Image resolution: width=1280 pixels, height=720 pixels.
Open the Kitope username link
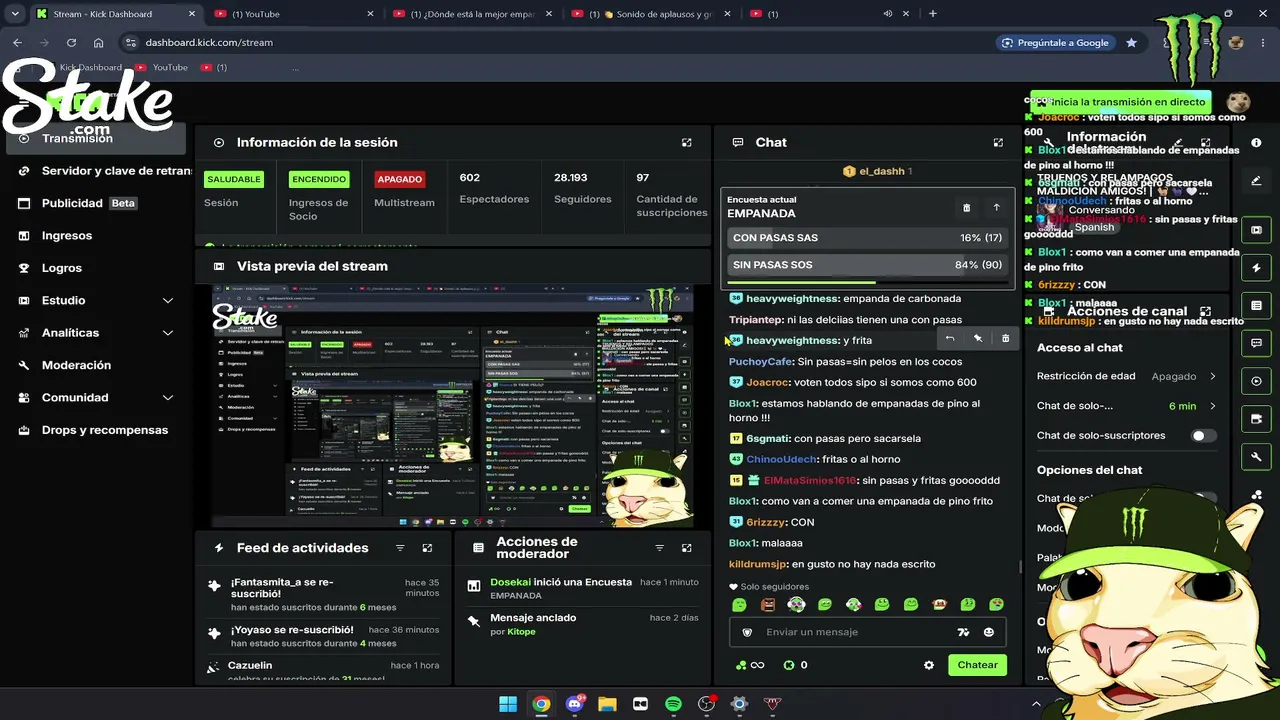(521, 632)
